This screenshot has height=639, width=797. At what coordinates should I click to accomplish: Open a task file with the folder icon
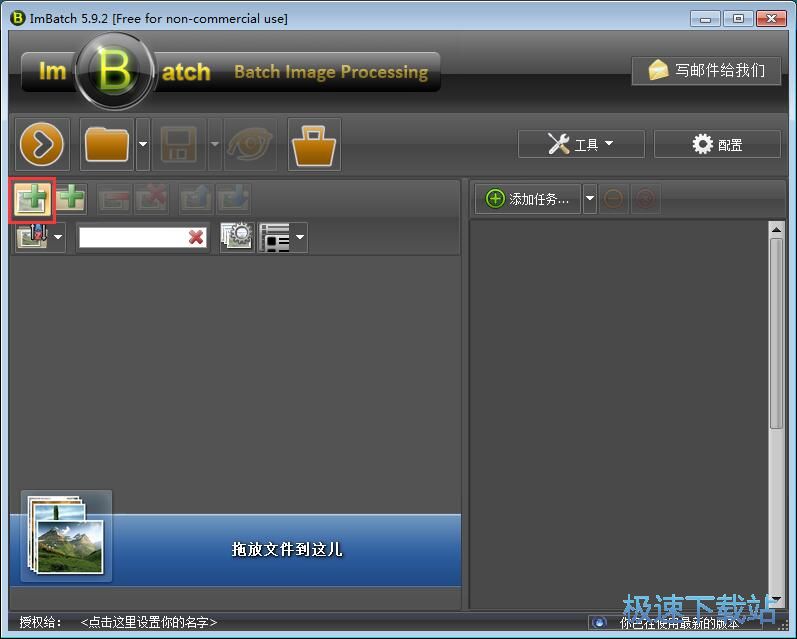tap(107, 144)
